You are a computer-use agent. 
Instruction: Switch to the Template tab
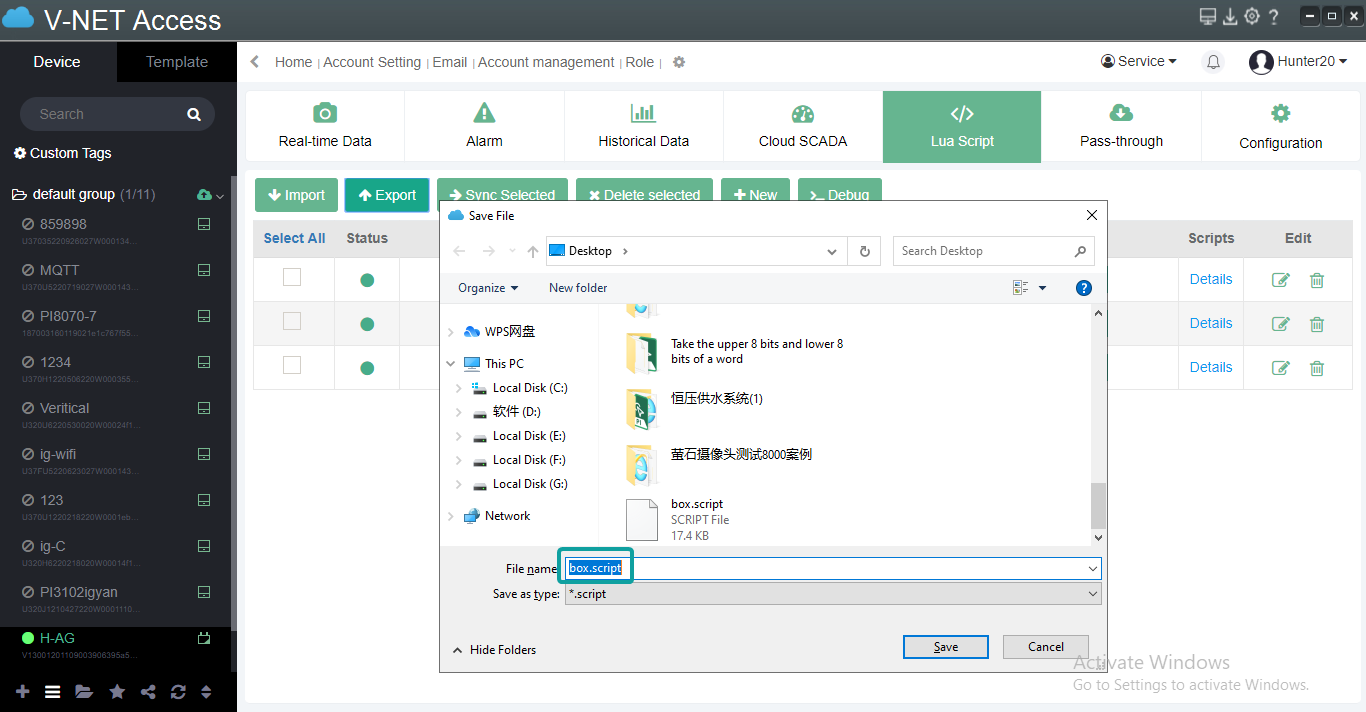pyautogui.click(x=176, y=61)
